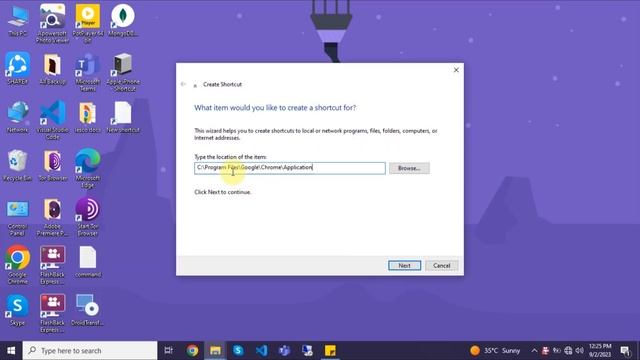Select the SHAREit desktop icon
This screenshot has width=640, height=360.
point(18,69)
